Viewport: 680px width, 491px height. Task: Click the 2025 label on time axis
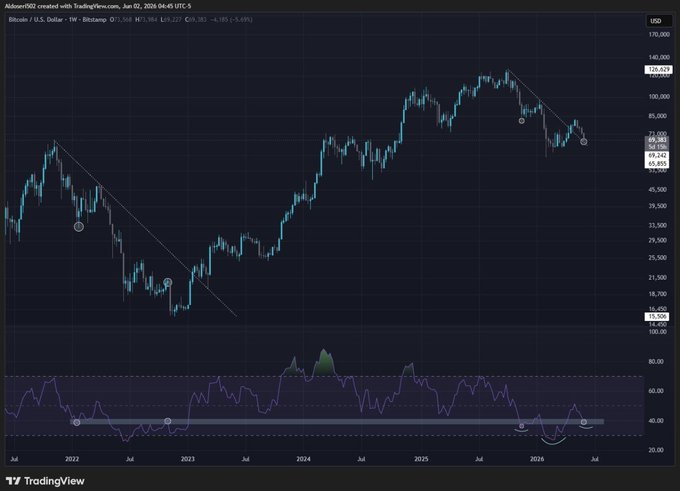point(421,459)
